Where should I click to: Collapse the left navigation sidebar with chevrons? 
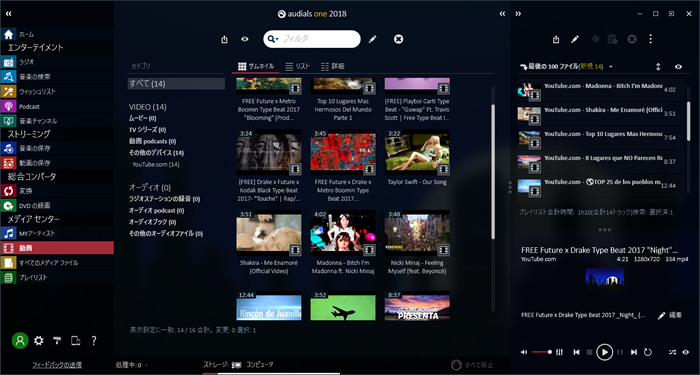(x=8, y=14)
